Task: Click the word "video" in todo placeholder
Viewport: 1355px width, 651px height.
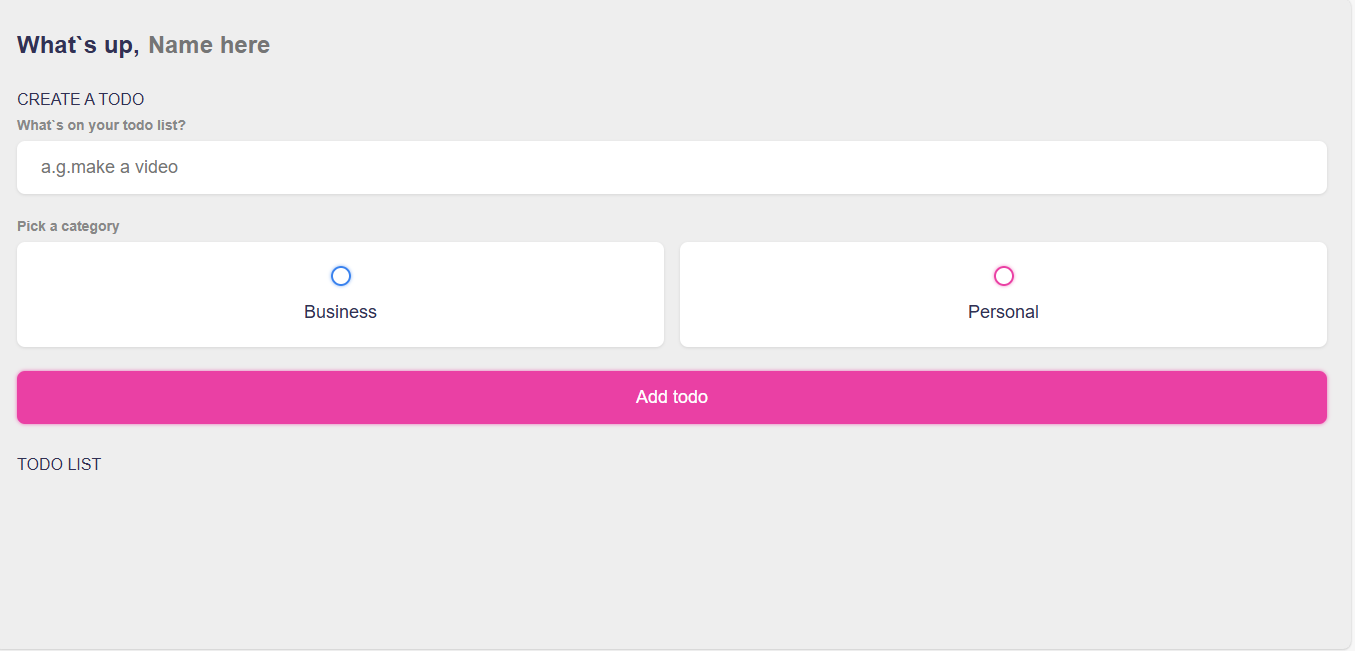Action: coord(156,167)
